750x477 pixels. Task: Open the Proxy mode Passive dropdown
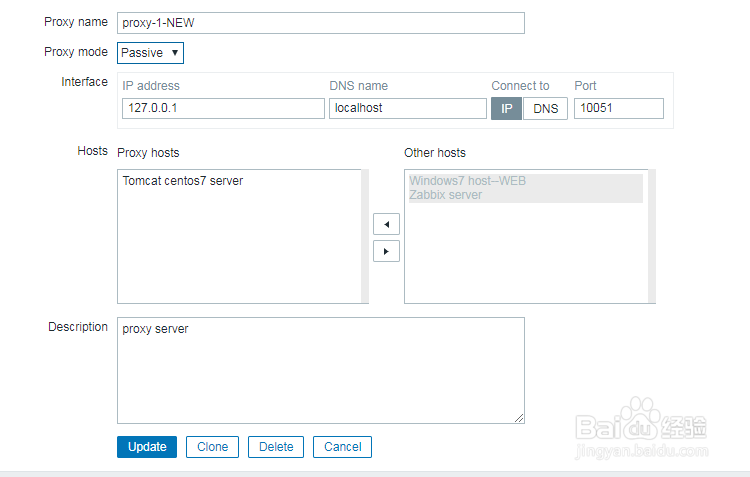point(150,53)
